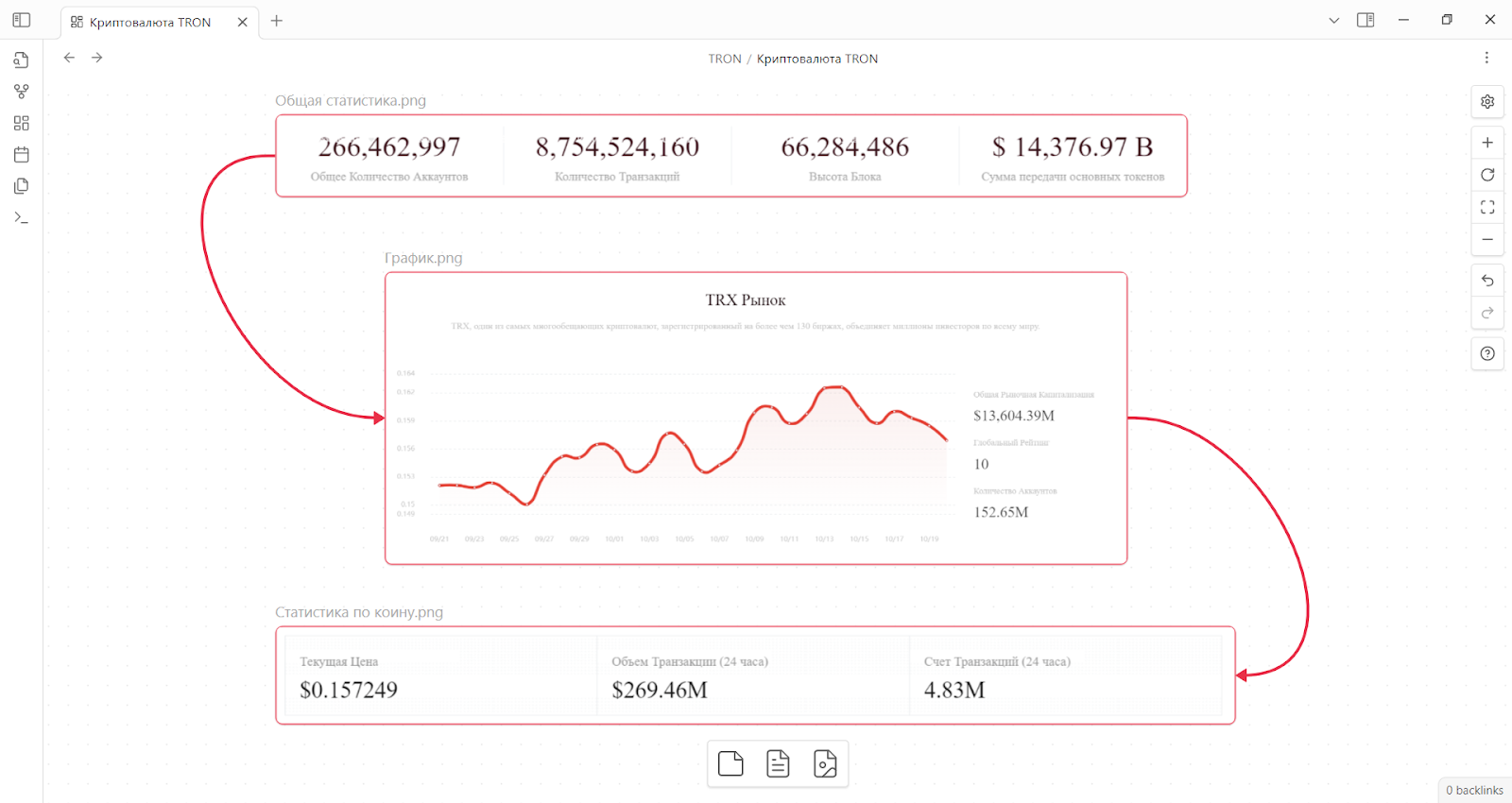Select the График.png card label
Screen dimensions: 1512x803
tap(423, 258)
